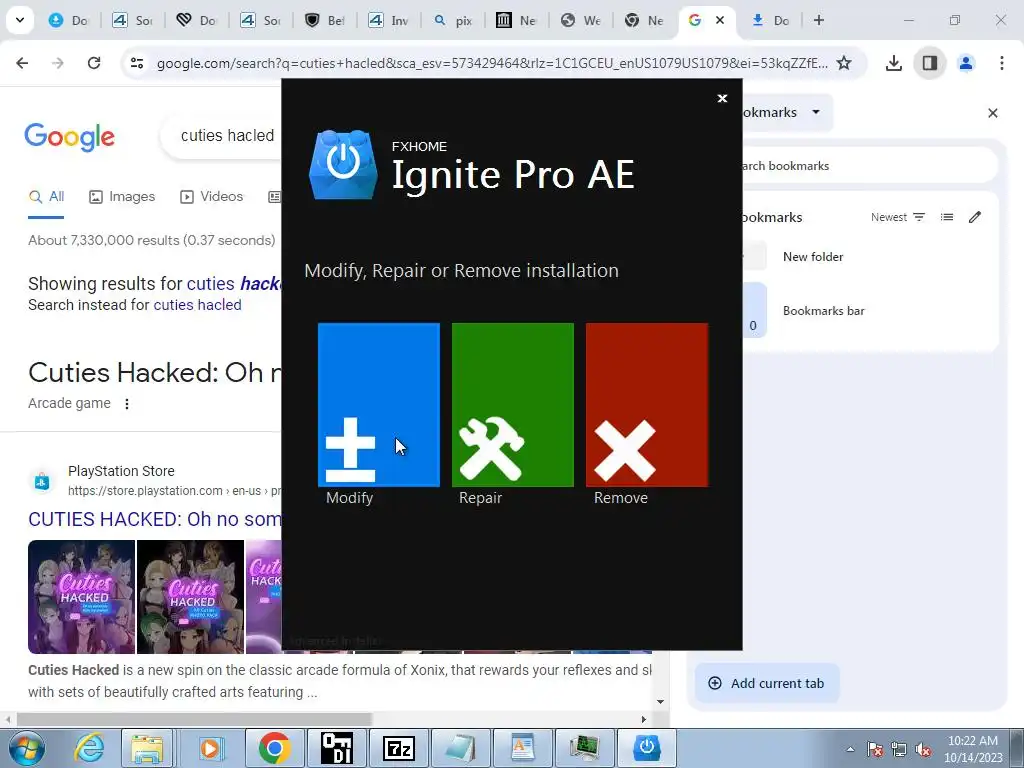Select the Images search filter
The width and height of the screenshot is (1024, 768).
(122, 197)
